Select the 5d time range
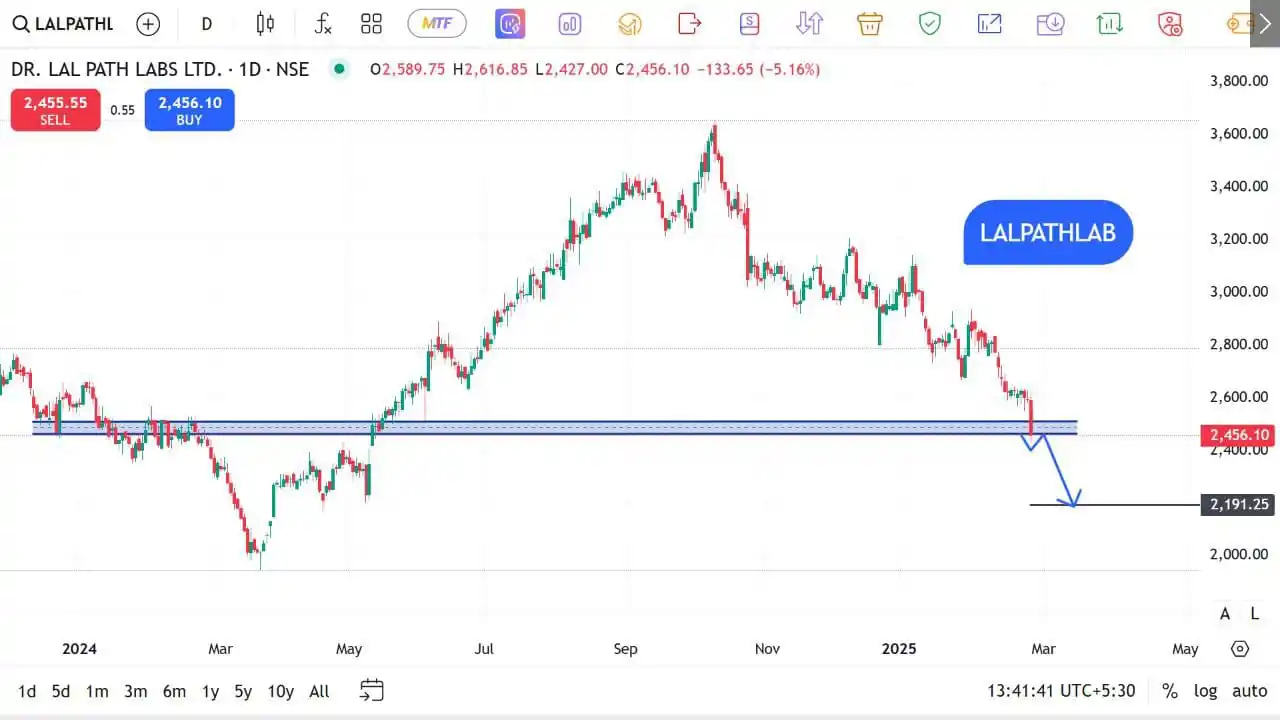Image resolution: width=1280 pixels, height=720 pixels. [61, 691]
